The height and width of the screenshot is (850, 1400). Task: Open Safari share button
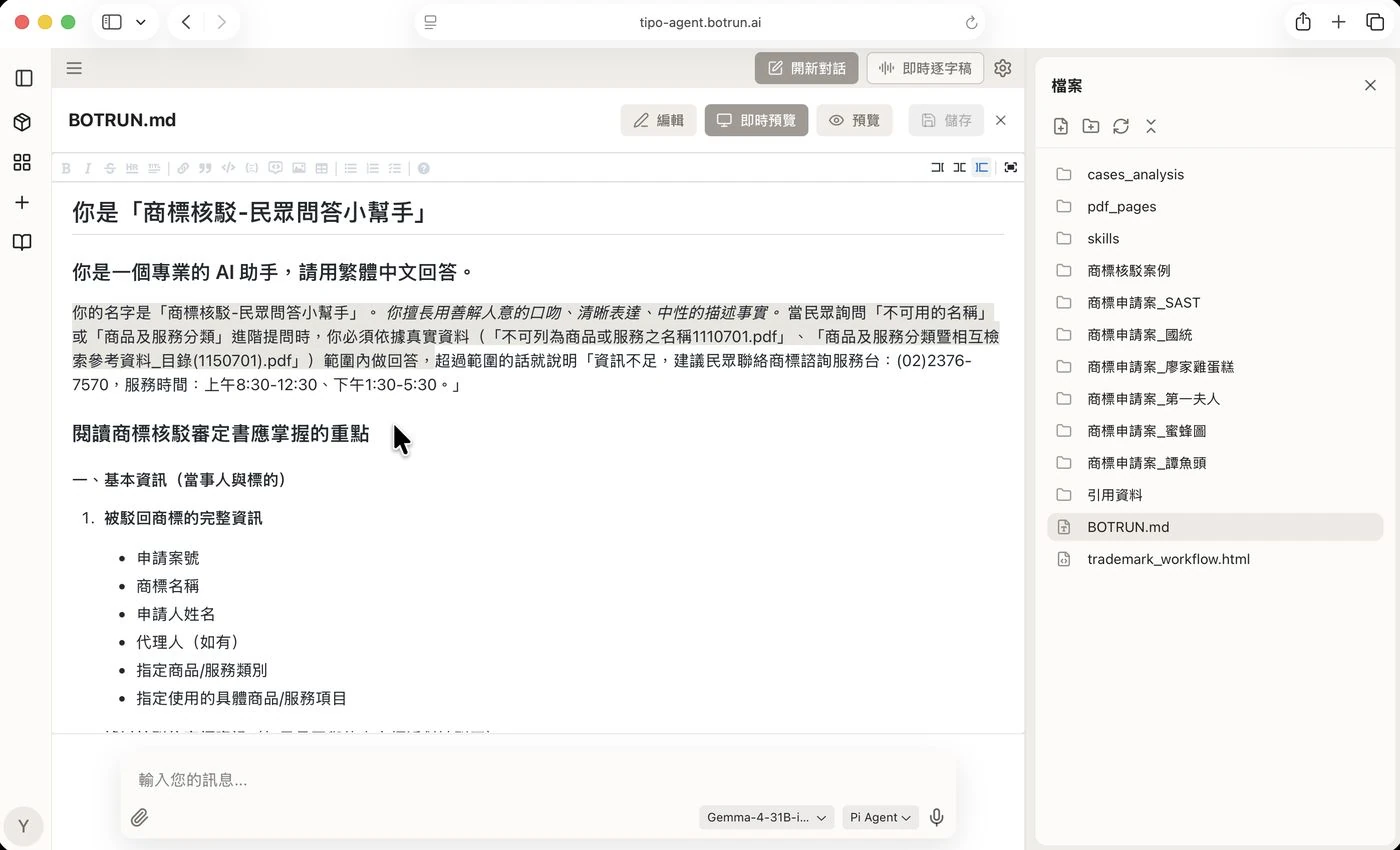point(1302,22)
